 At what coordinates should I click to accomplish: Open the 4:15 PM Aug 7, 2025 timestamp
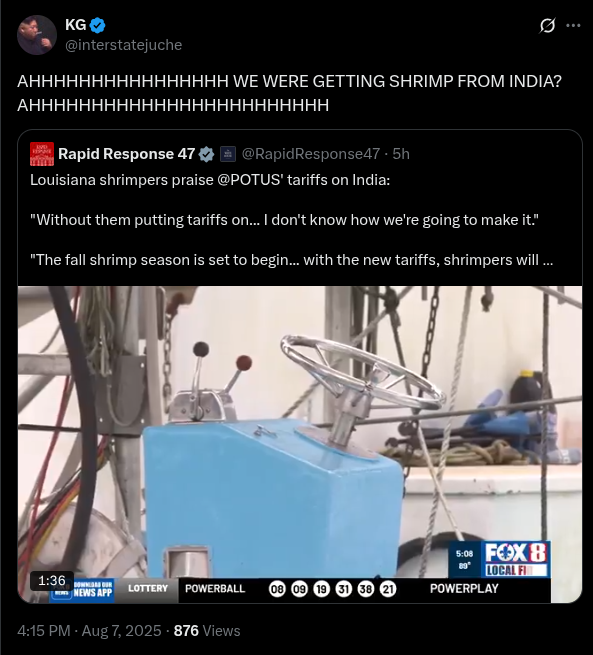tap(89, 631)
